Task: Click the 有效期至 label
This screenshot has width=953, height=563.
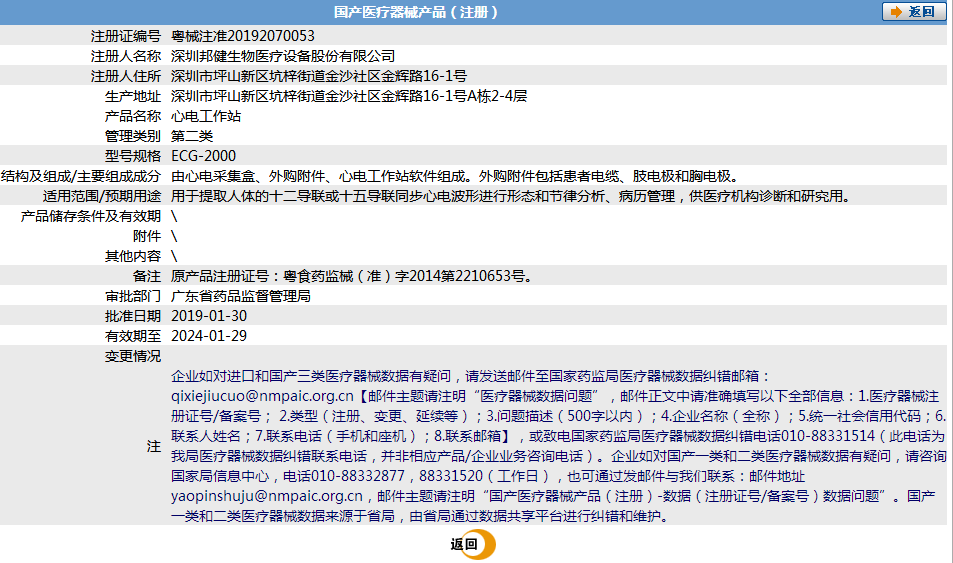Action: coord(132,336)
